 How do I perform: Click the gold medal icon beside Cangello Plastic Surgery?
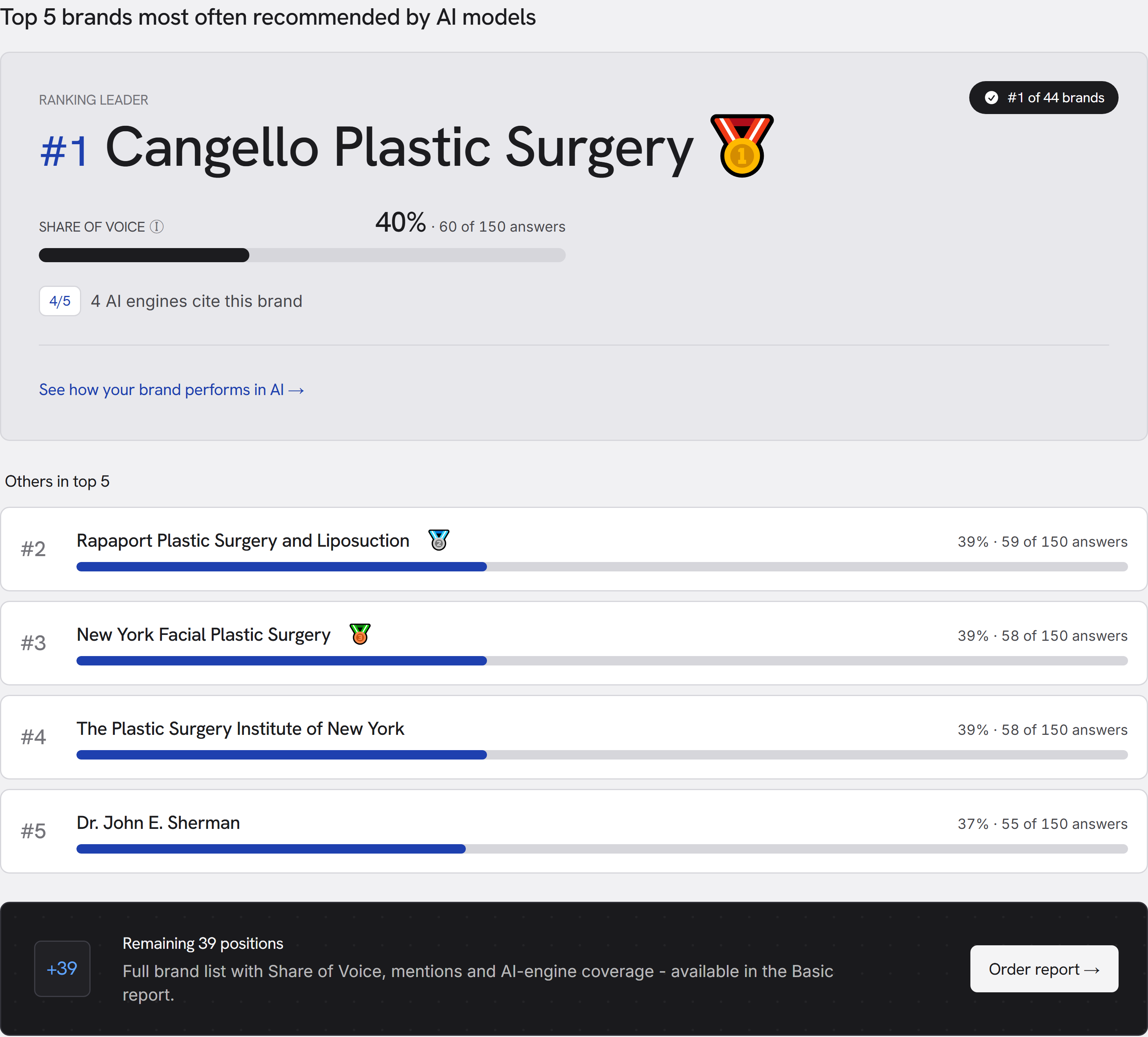pos(741,146)
